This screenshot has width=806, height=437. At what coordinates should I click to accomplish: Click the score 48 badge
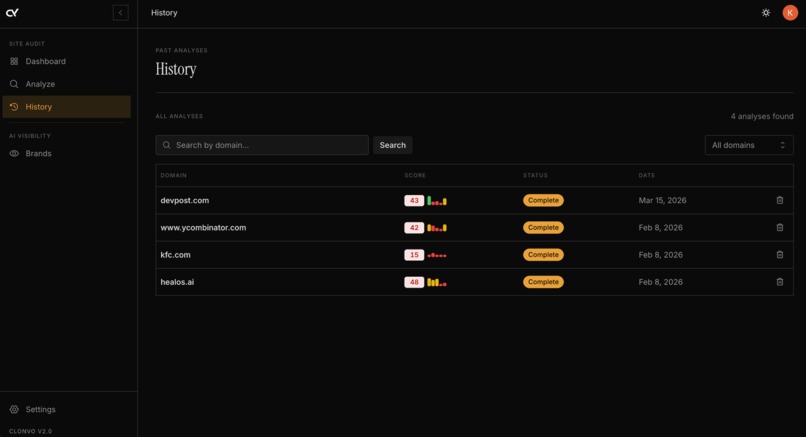[x=414, y=282]
